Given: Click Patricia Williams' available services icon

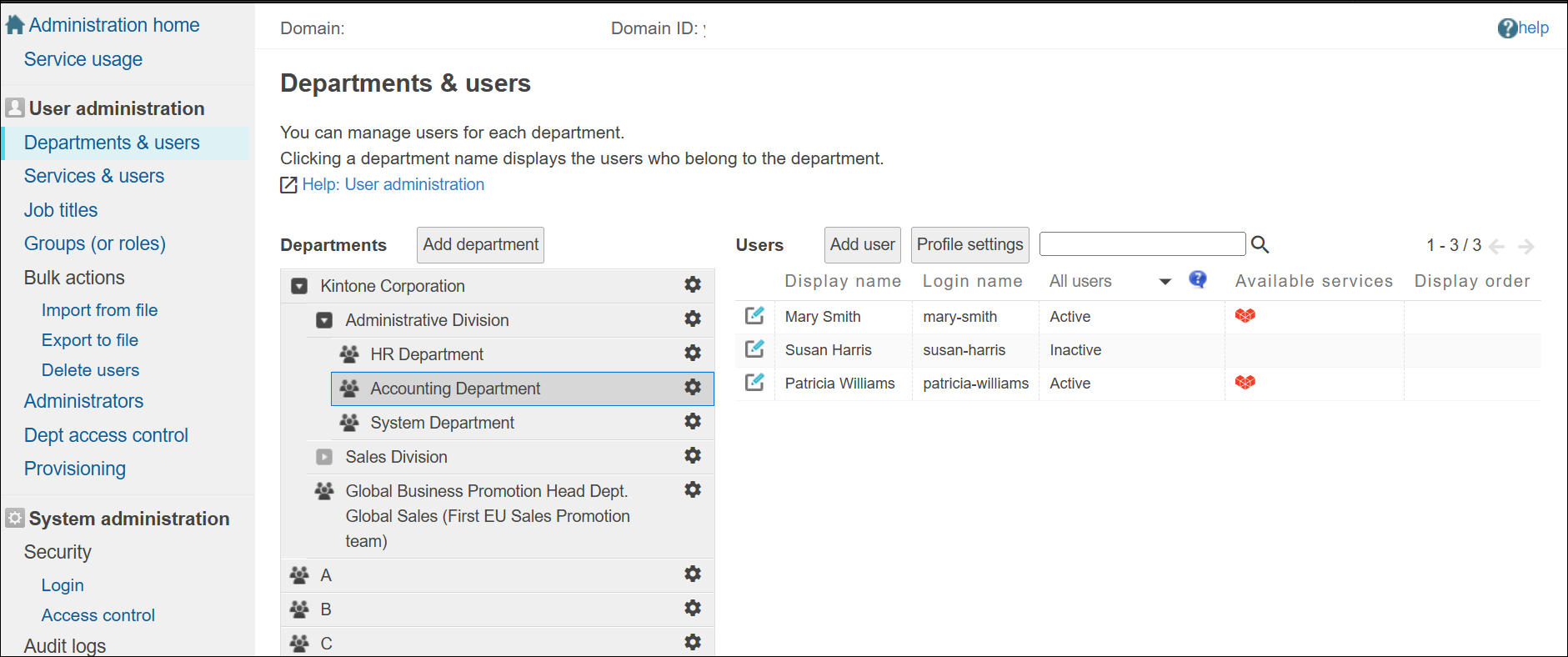Looking at the screenshot, I should tap(1245, 383).
